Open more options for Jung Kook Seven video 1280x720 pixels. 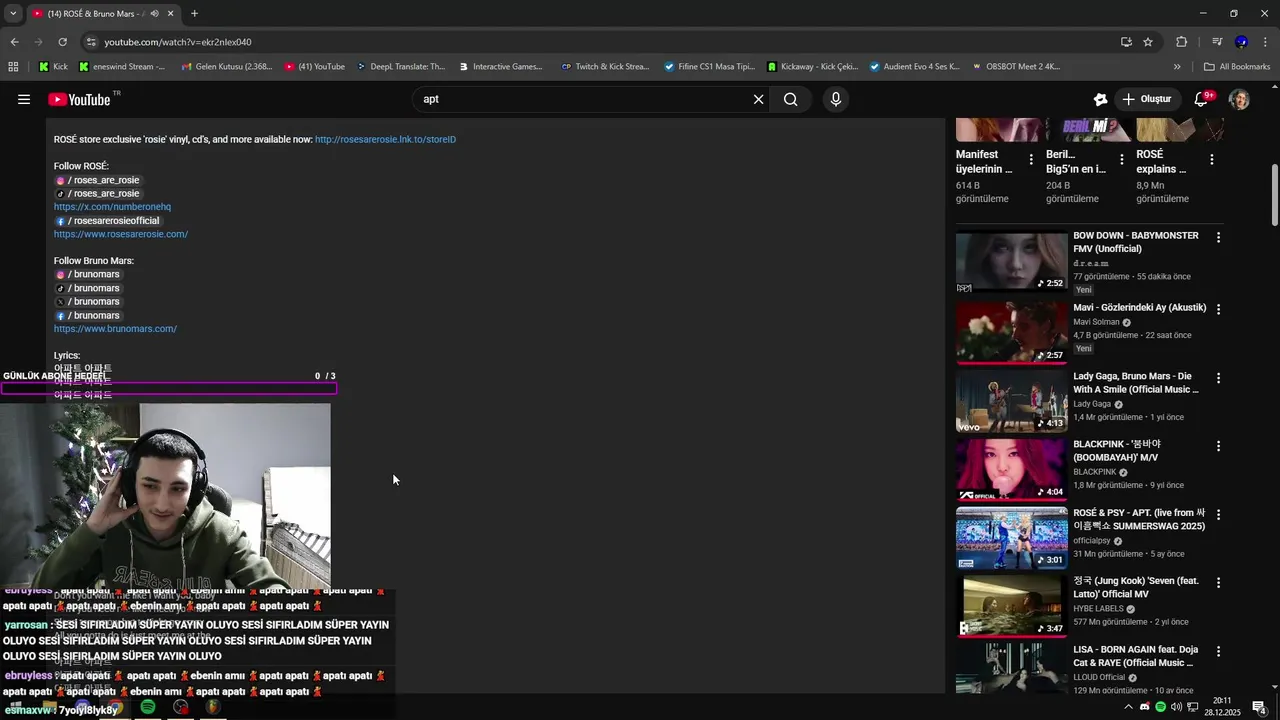coord(1218,583)
